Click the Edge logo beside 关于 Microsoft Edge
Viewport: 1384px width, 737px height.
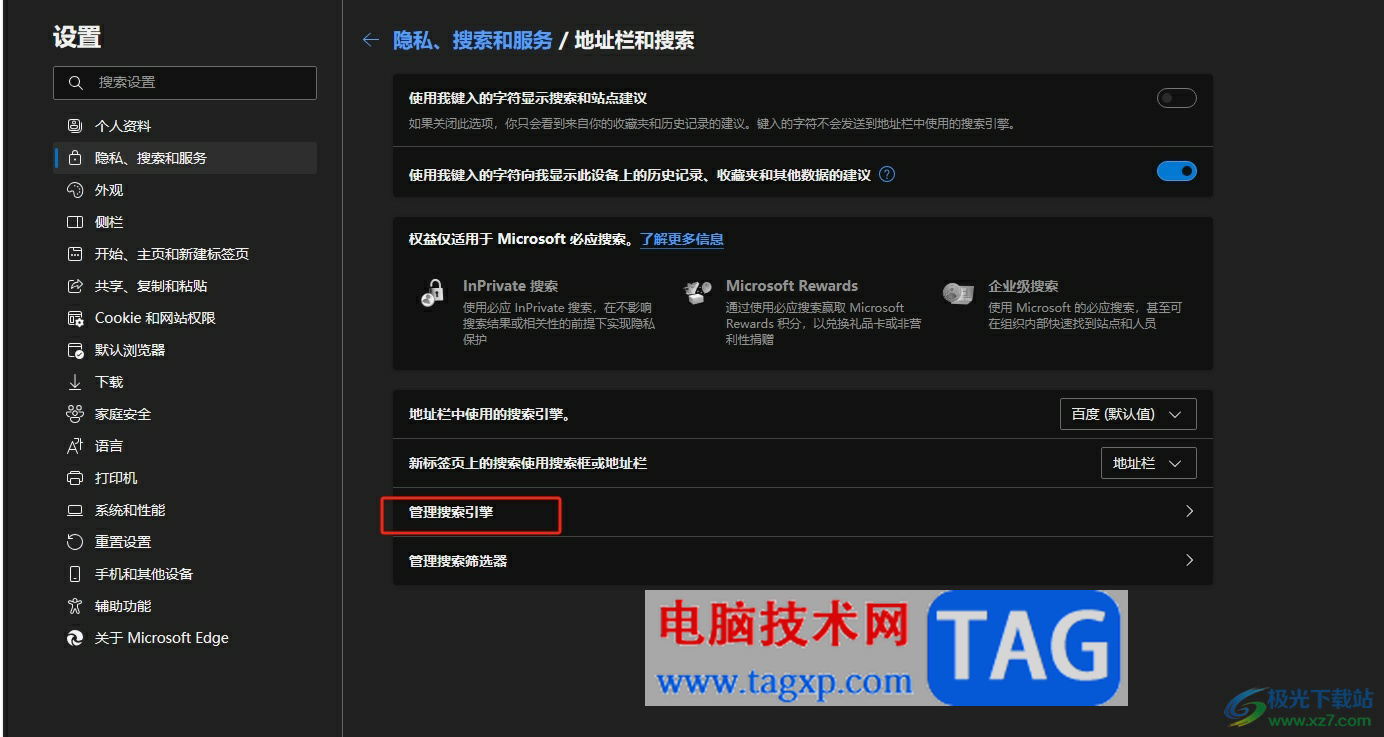coord(75,638)
